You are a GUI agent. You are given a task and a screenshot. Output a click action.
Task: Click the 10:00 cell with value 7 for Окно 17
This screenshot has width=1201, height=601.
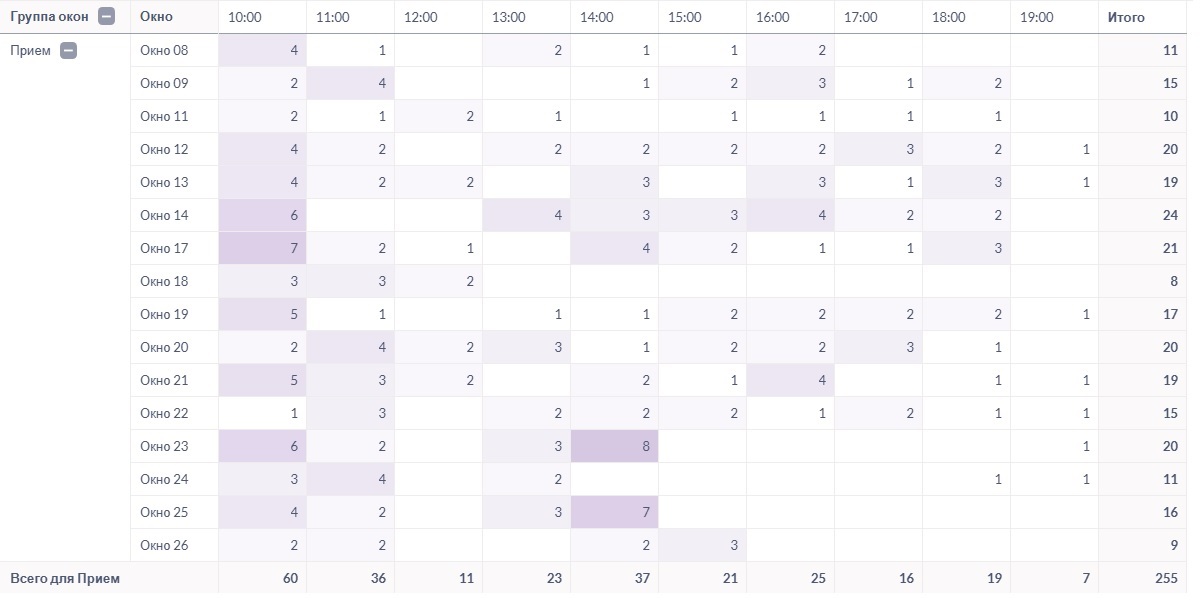[262, 248]
